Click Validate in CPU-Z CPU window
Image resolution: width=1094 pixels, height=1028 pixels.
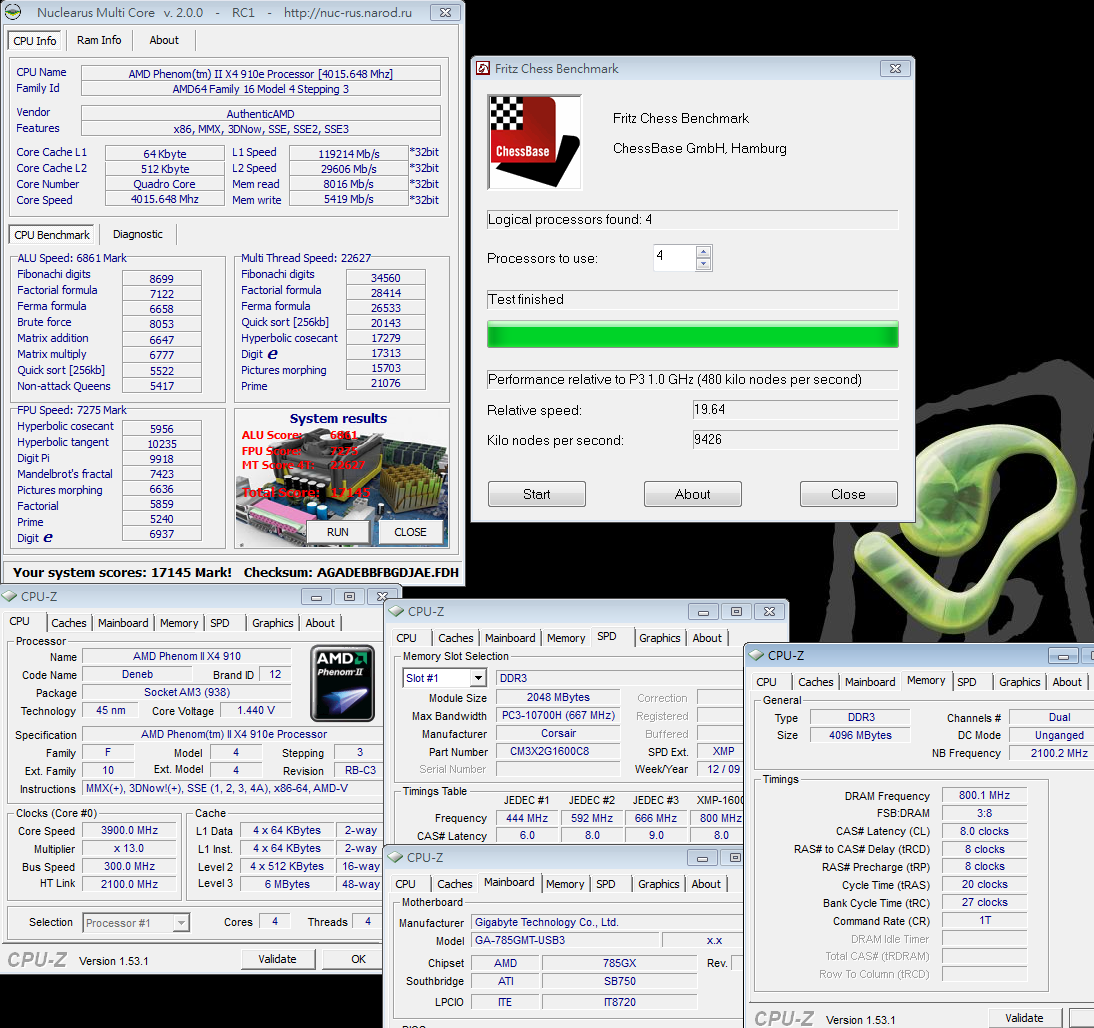pos(278,959)
